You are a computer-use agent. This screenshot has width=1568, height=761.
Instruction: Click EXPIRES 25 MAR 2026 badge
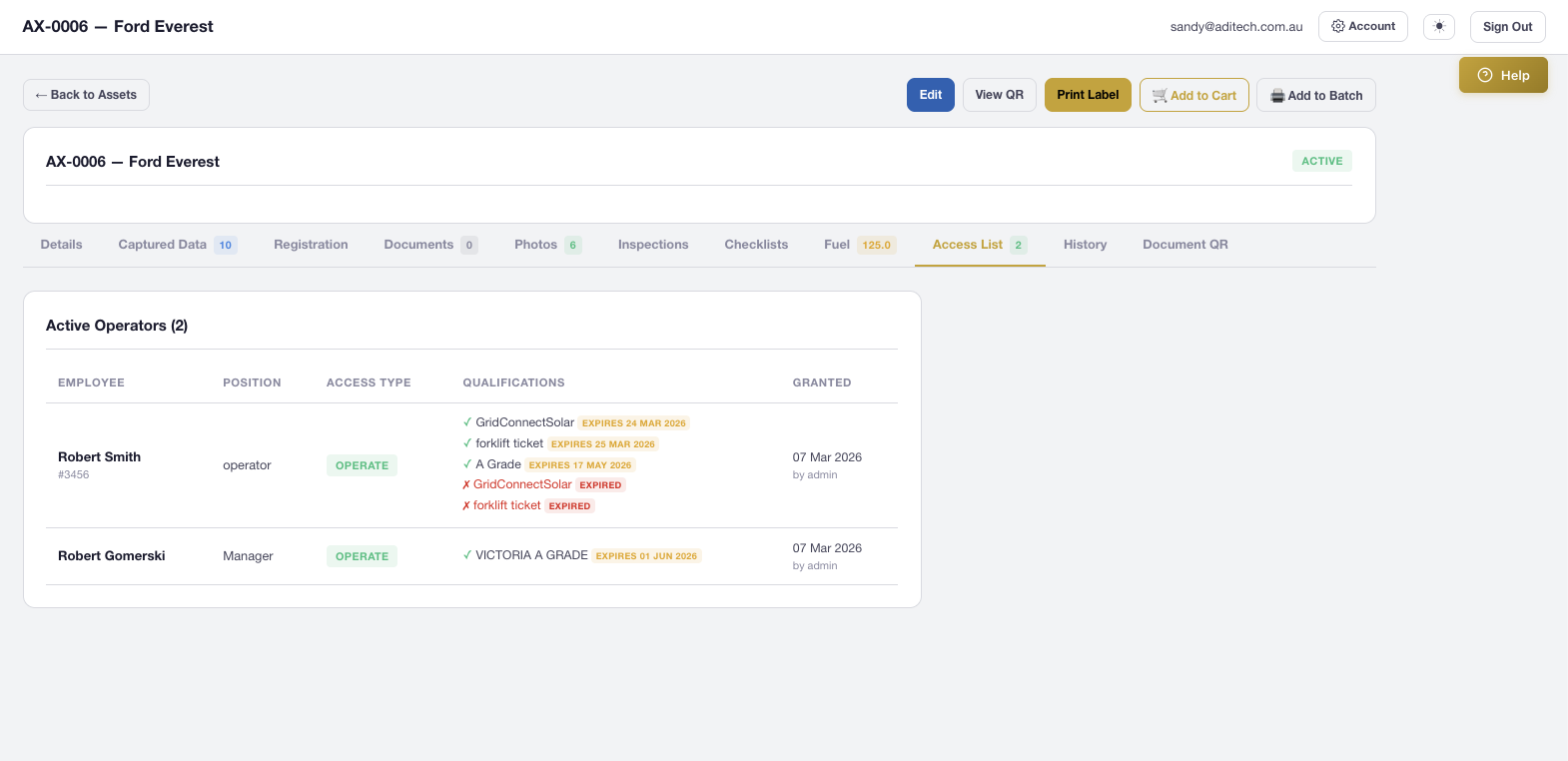point(603,444)
